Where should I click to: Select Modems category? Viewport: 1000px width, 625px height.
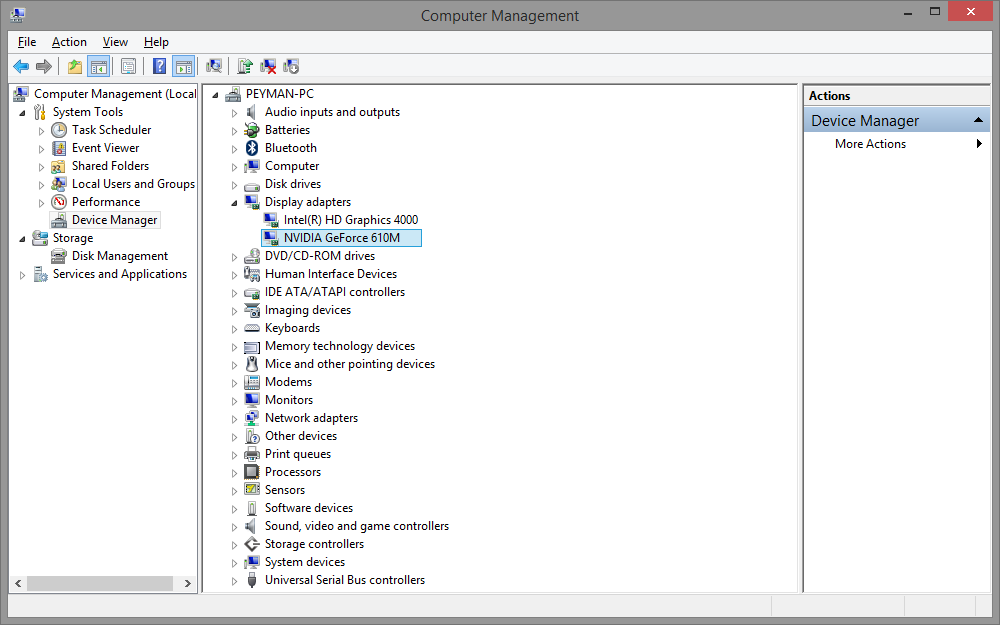point(288,382)
